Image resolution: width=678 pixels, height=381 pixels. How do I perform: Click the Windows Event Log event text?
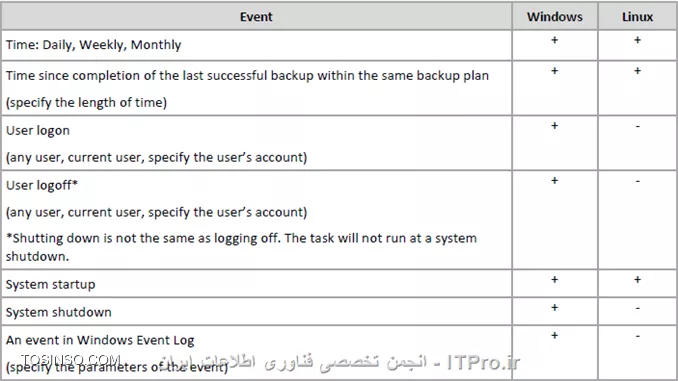[x=100, y=340]
